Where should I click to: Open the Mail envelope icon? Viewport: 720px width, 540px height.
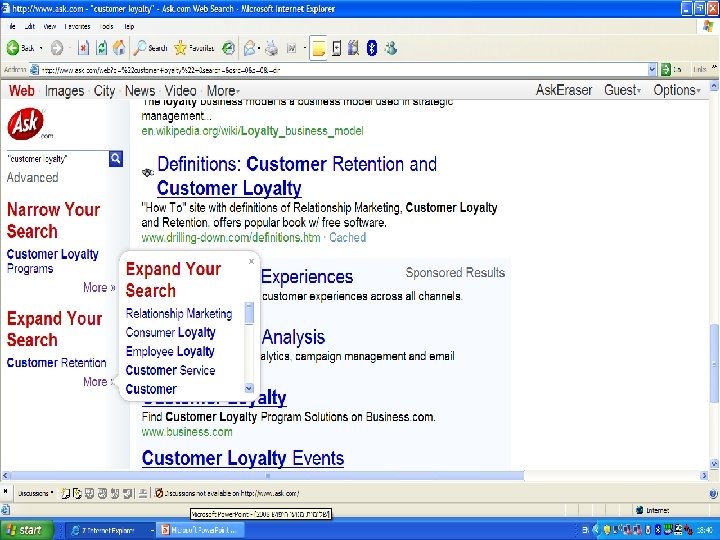pyautogui.click(x=249, y=48)
